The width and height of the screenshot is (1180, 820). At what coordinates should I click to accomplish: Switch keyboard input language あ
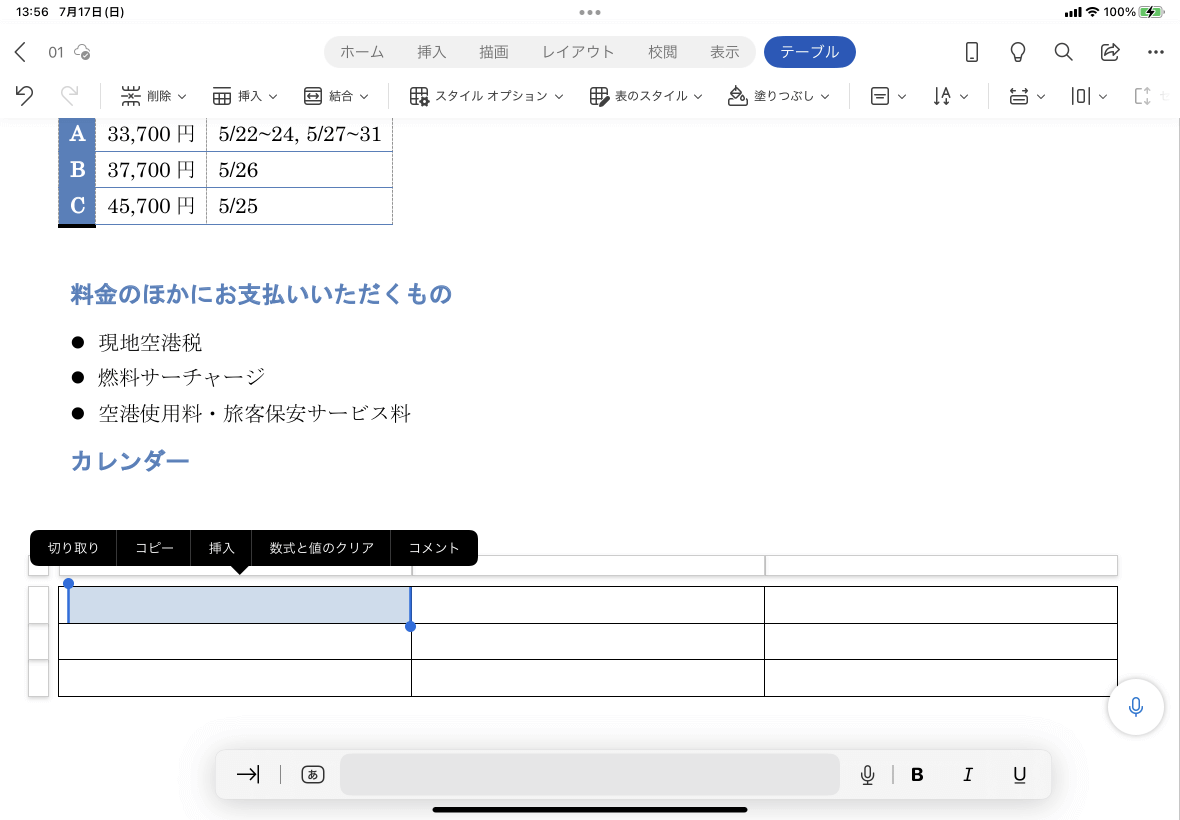coord(312,774)
